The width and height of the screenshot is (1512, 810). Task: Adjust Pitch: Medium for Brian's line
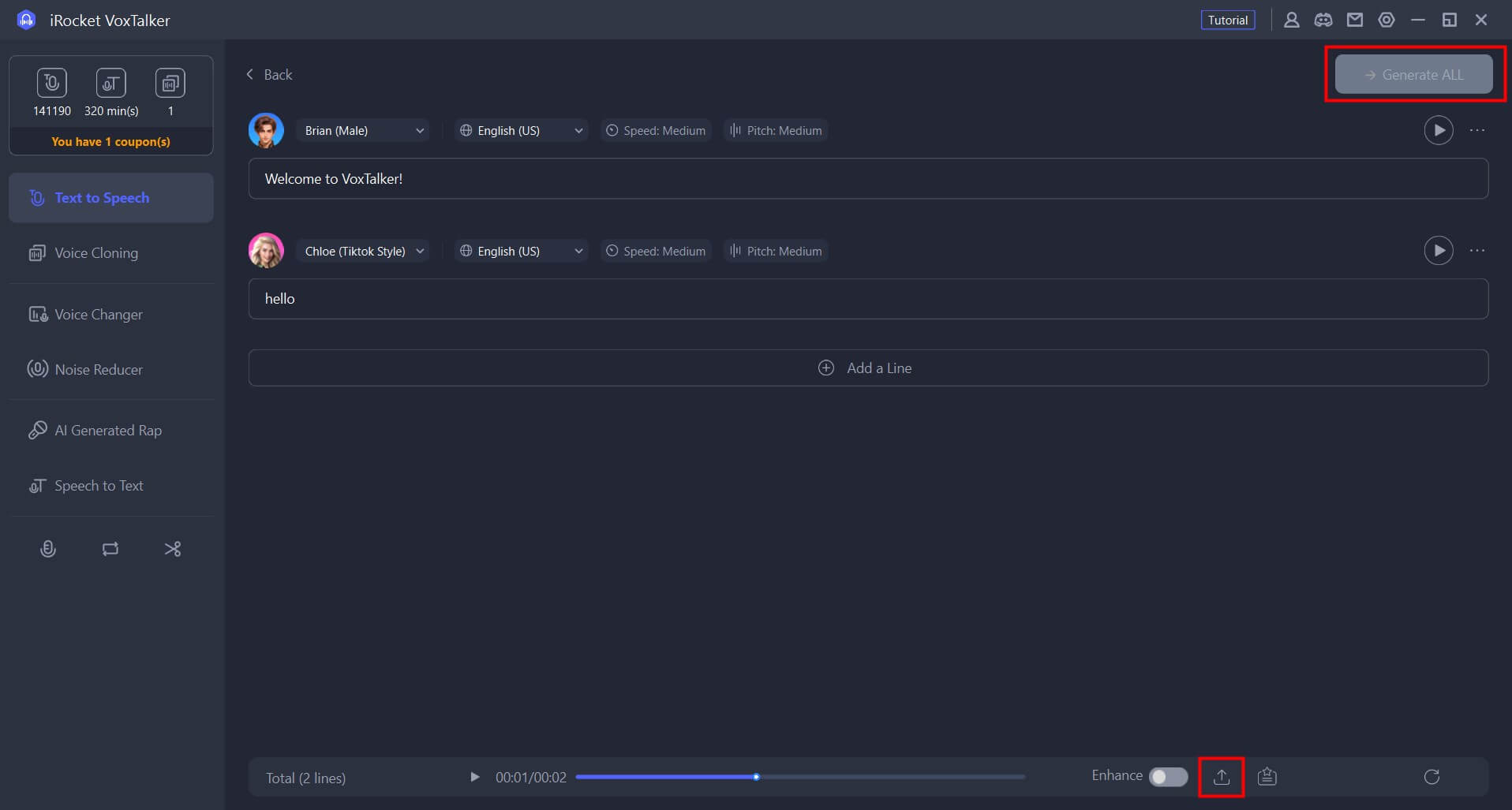(x=776, y=131)
